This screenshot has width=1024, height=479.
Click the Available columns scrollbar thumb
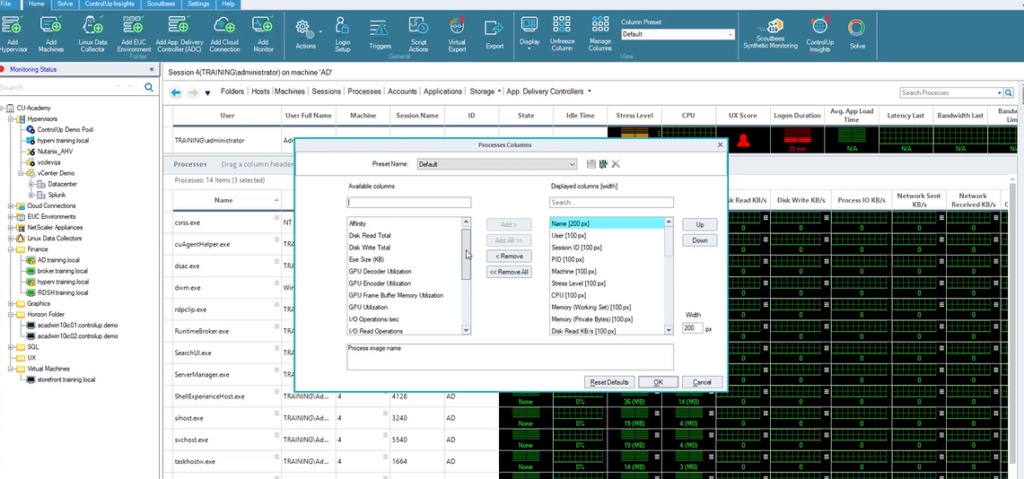[466, 254]
